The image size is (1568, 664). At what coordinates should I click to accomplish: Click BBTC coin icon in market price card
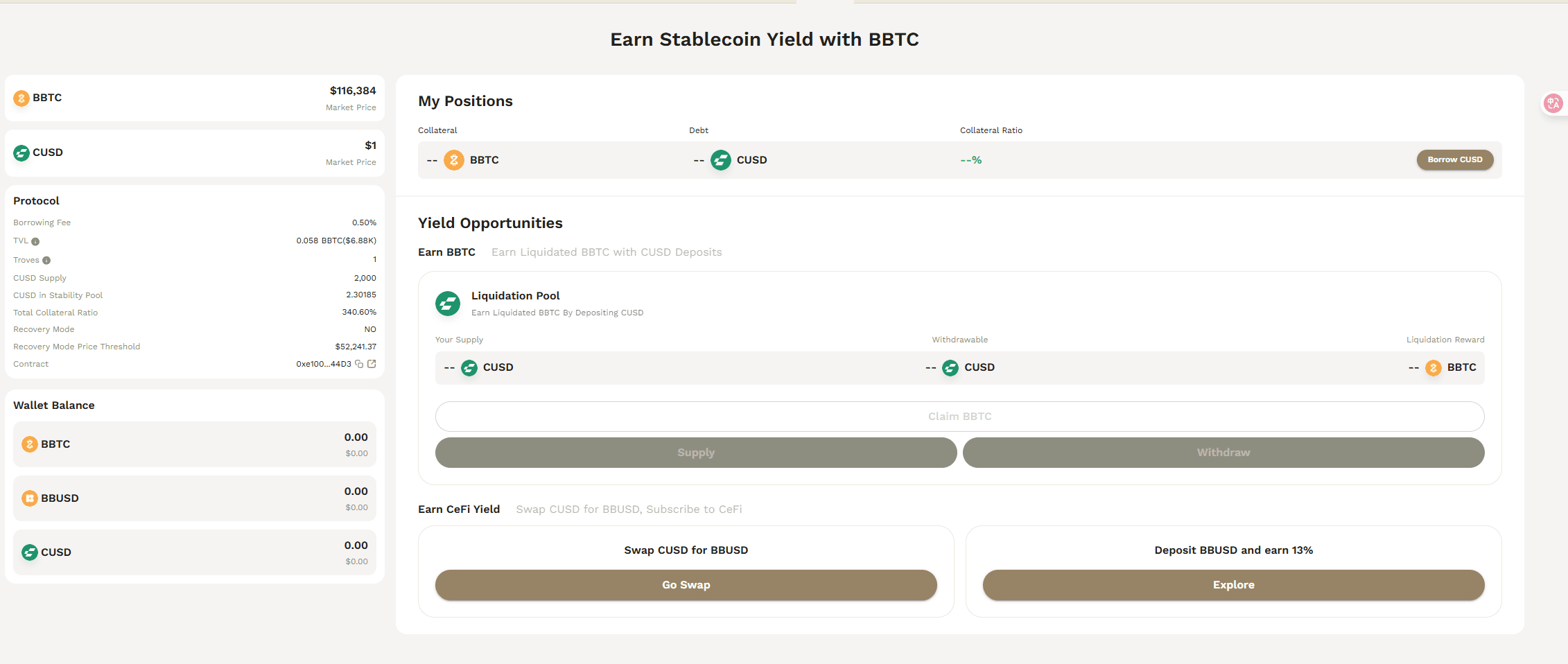point(21,98)
